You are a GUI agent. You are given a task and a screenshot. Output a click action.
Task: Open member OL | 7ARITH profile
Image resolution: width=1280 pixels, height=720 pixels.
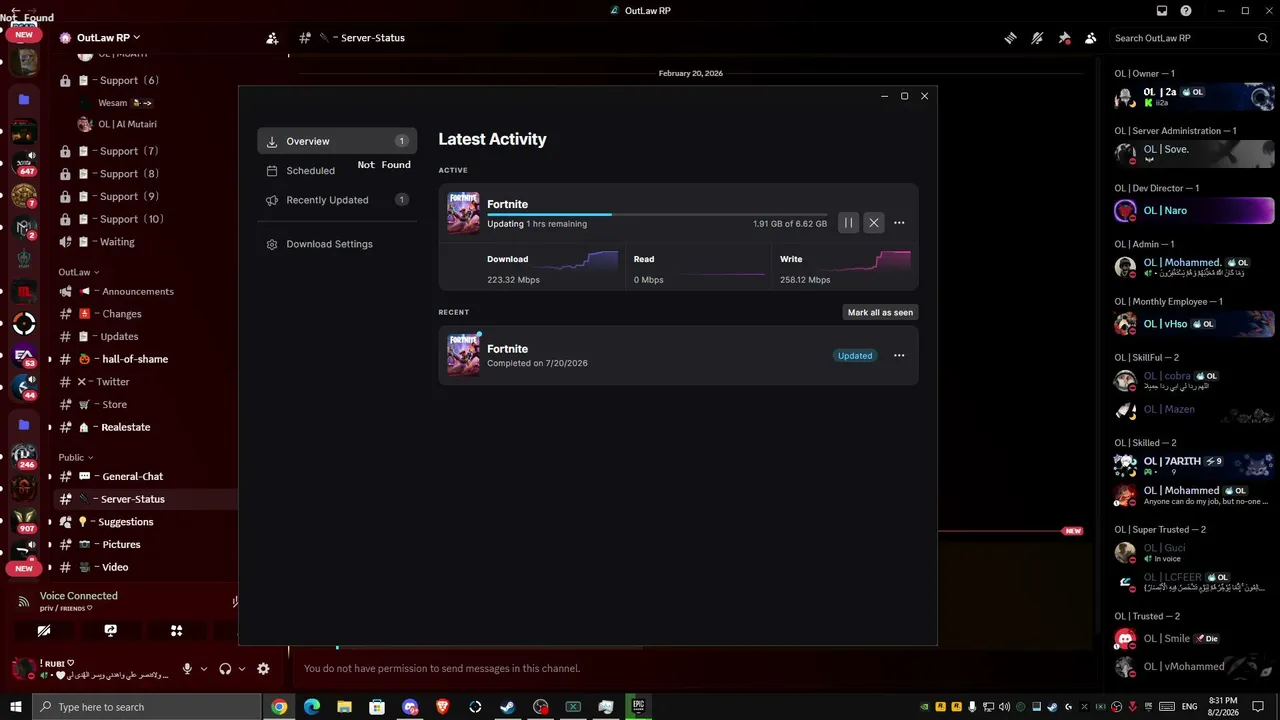[1194, 465]
